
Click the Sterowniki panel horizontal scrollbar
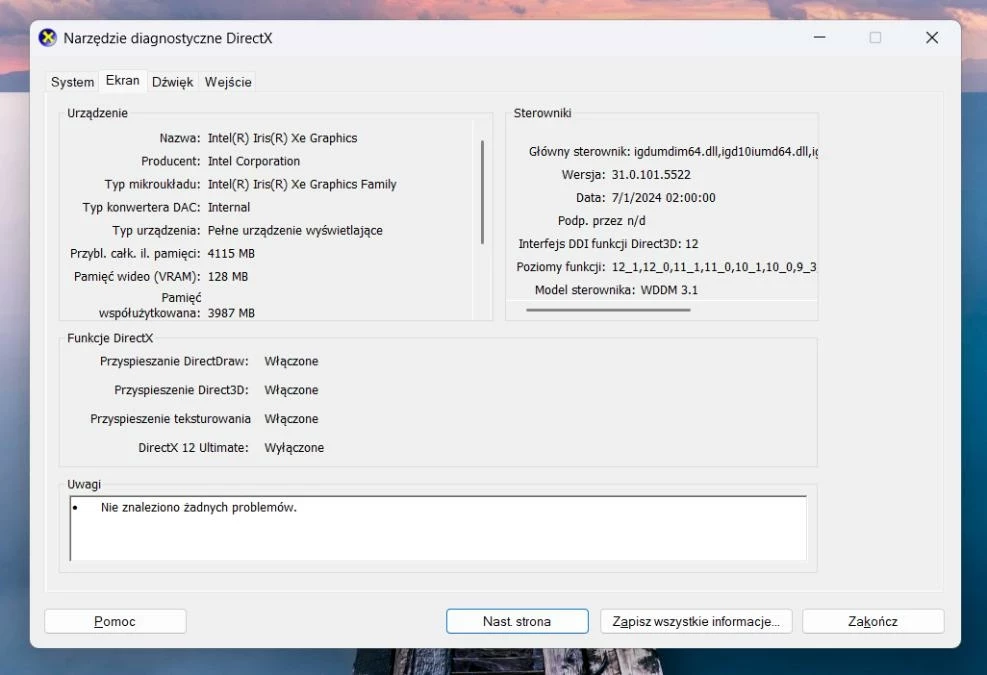click(x=608, y=310)
